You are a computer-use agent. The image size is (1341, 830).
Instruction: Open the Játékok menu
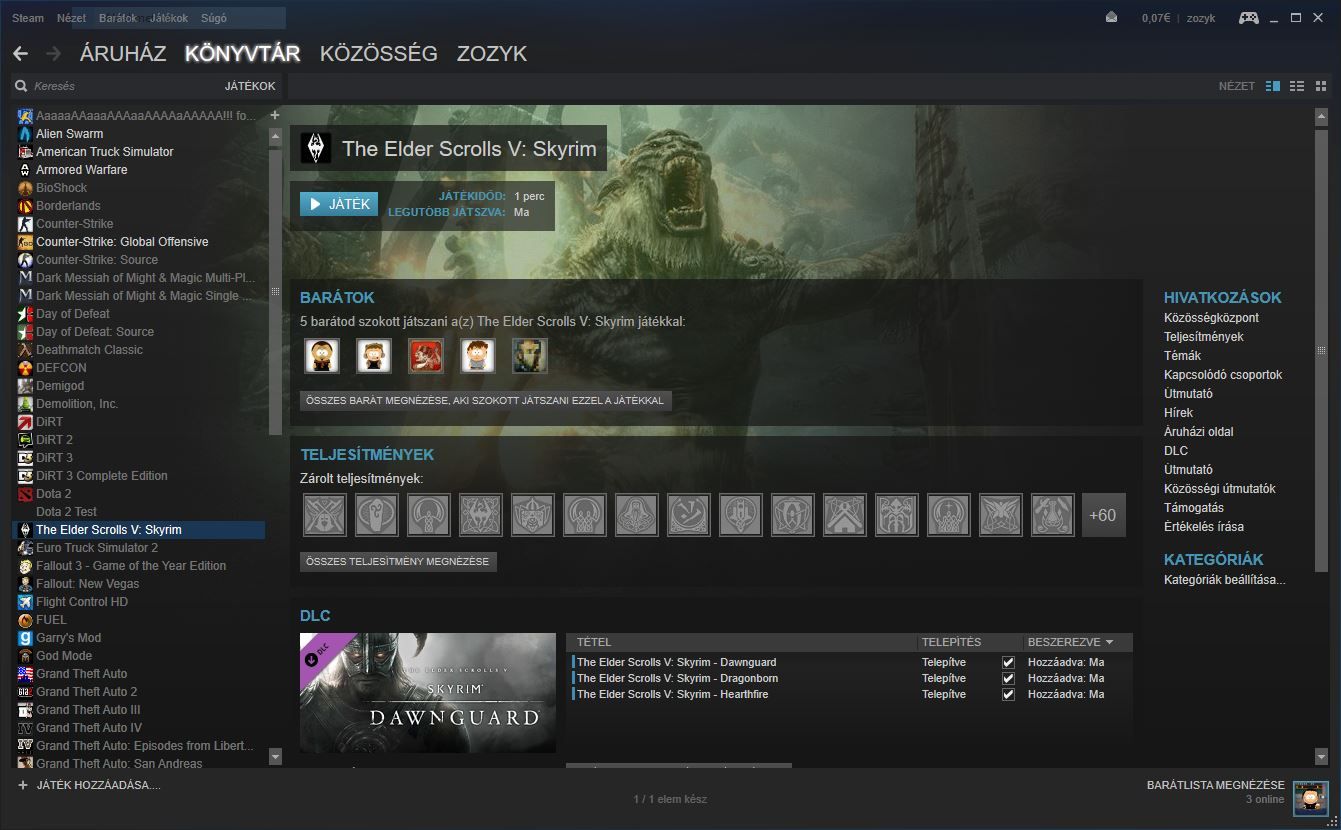click(x=168, y=18)
